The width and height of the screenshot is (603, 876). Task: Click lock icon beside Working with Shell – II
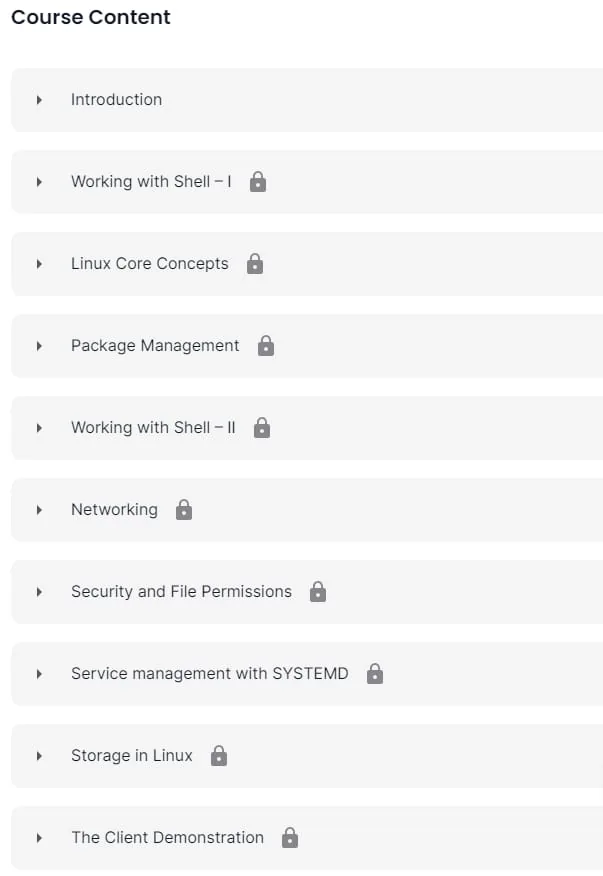pyautogui.click(x=262, y=428)
